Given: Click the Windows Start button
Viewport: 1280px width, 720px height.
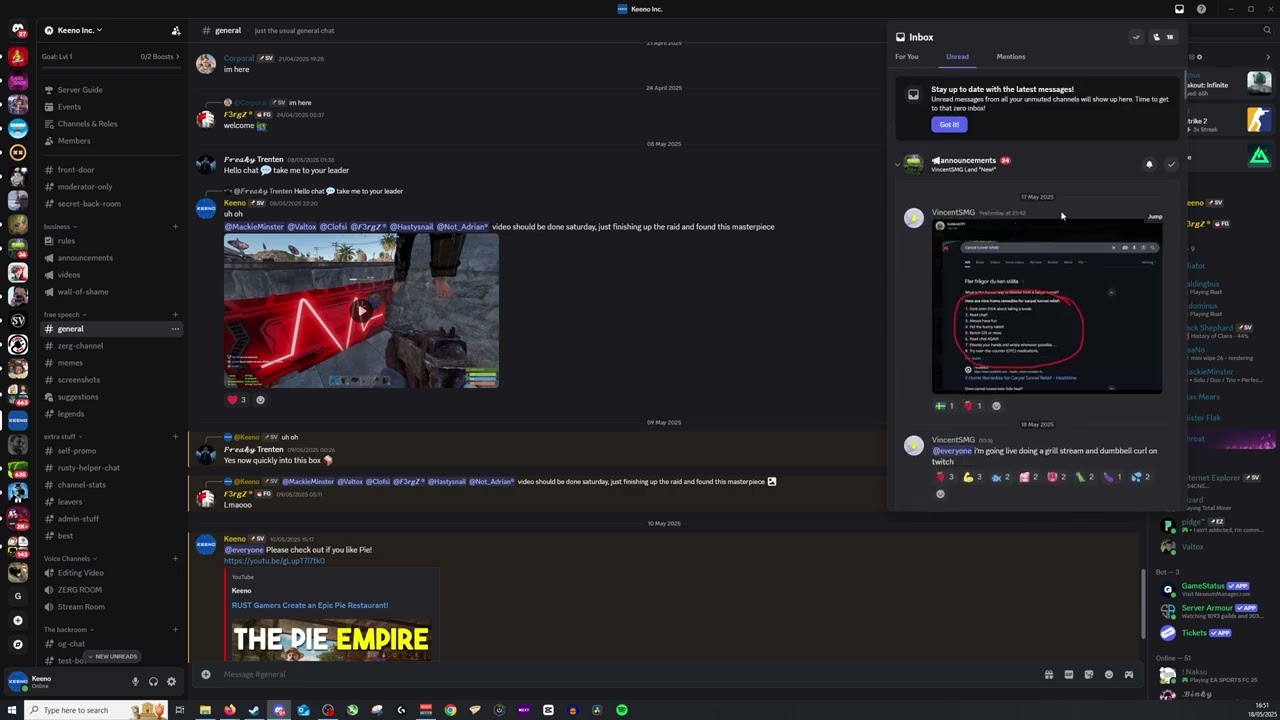Looking at the screenshot, I should pyautogui.click(x=12, y=710).
